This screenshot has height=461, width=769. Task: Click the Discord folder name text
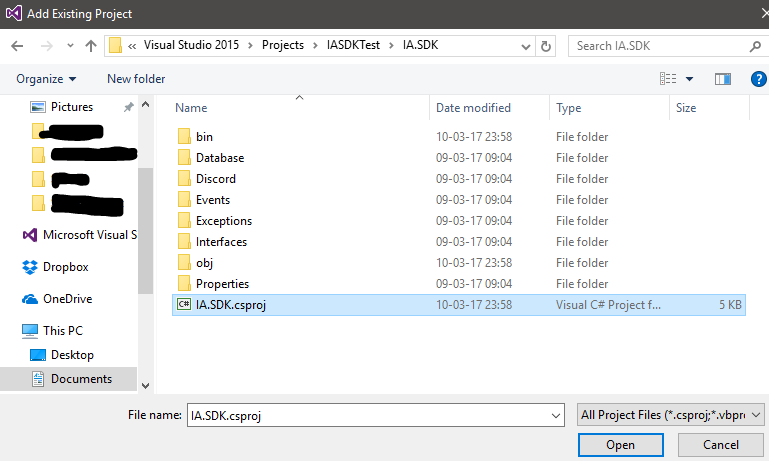216,179
